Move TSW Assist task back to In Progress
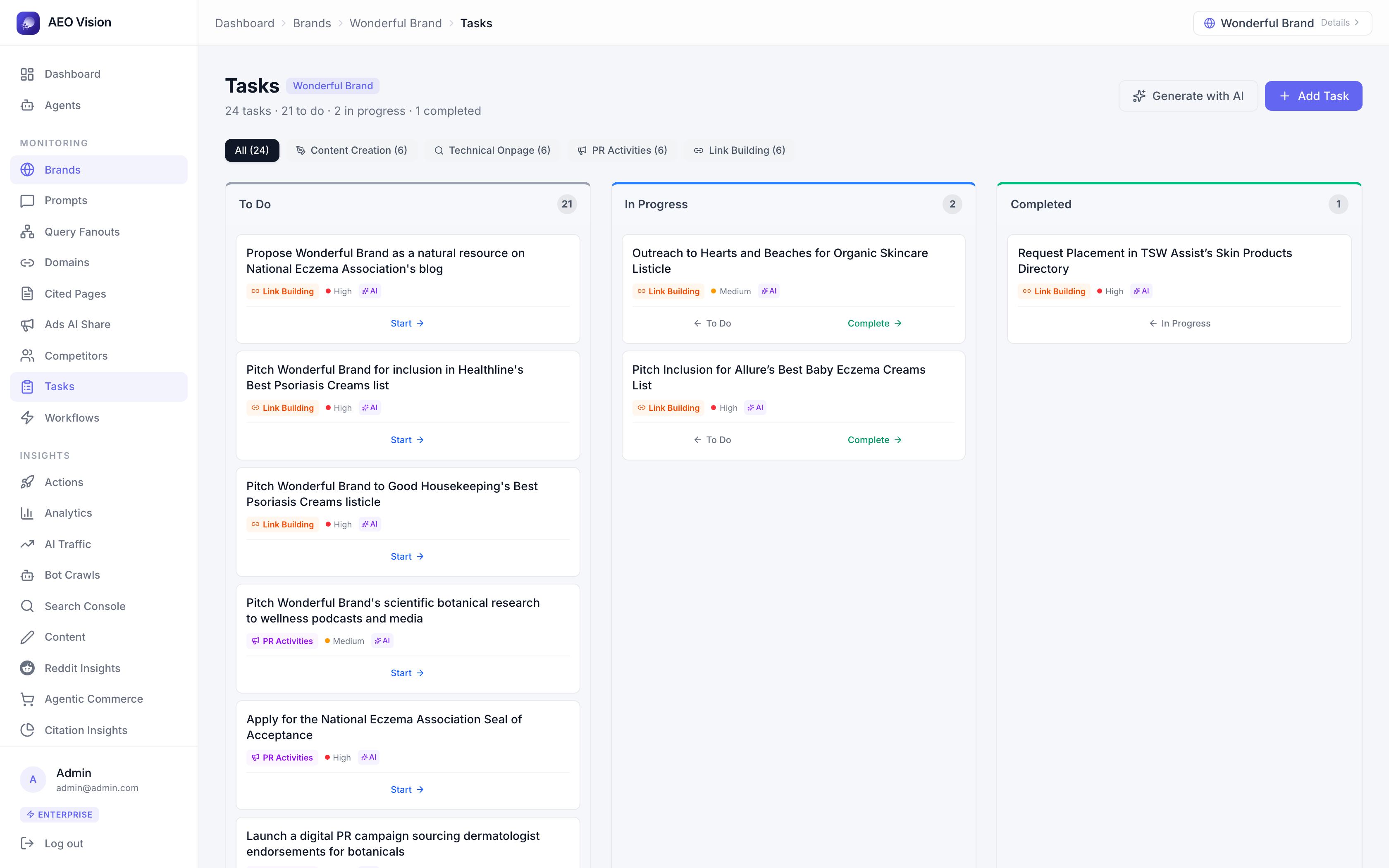1389x868 pixels. (x=1179, y=324)
